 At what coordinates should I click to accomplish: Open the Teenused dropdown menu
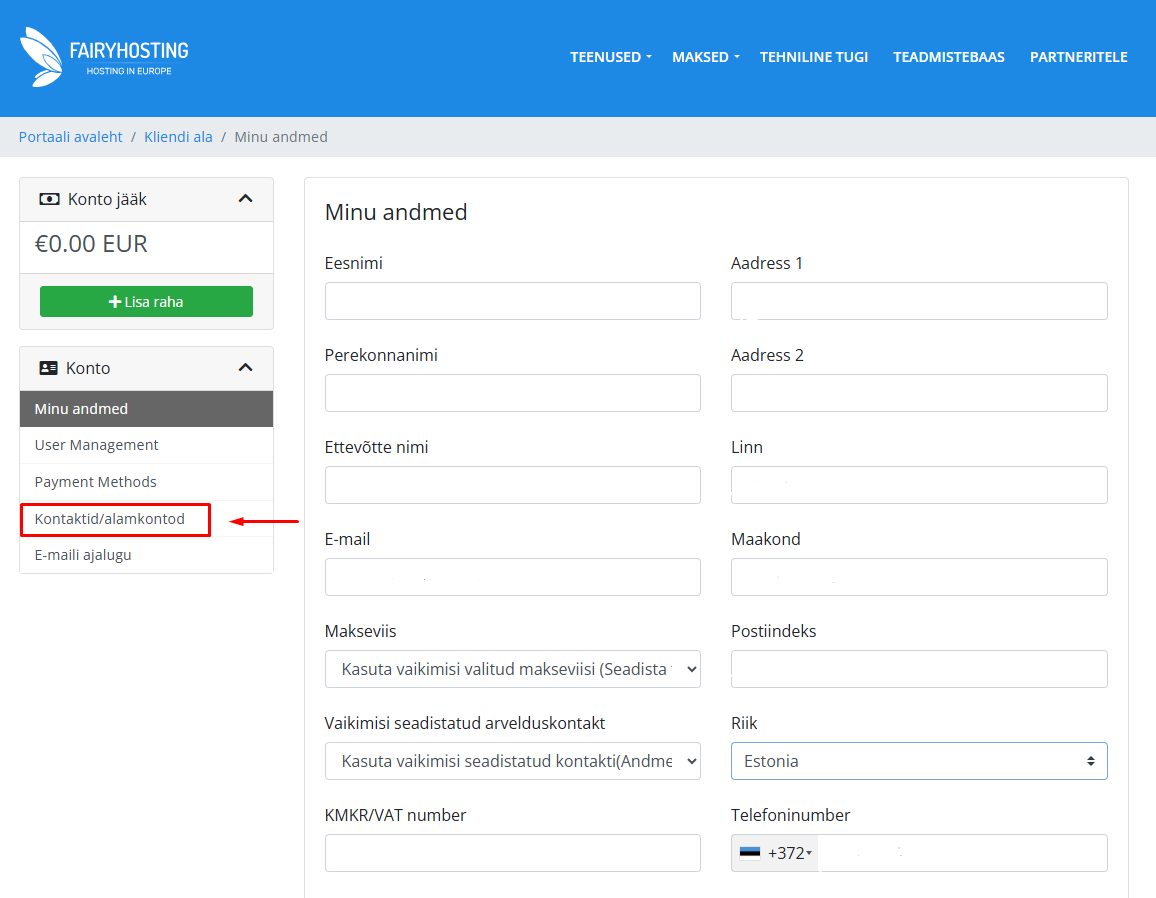click(610, 57)
